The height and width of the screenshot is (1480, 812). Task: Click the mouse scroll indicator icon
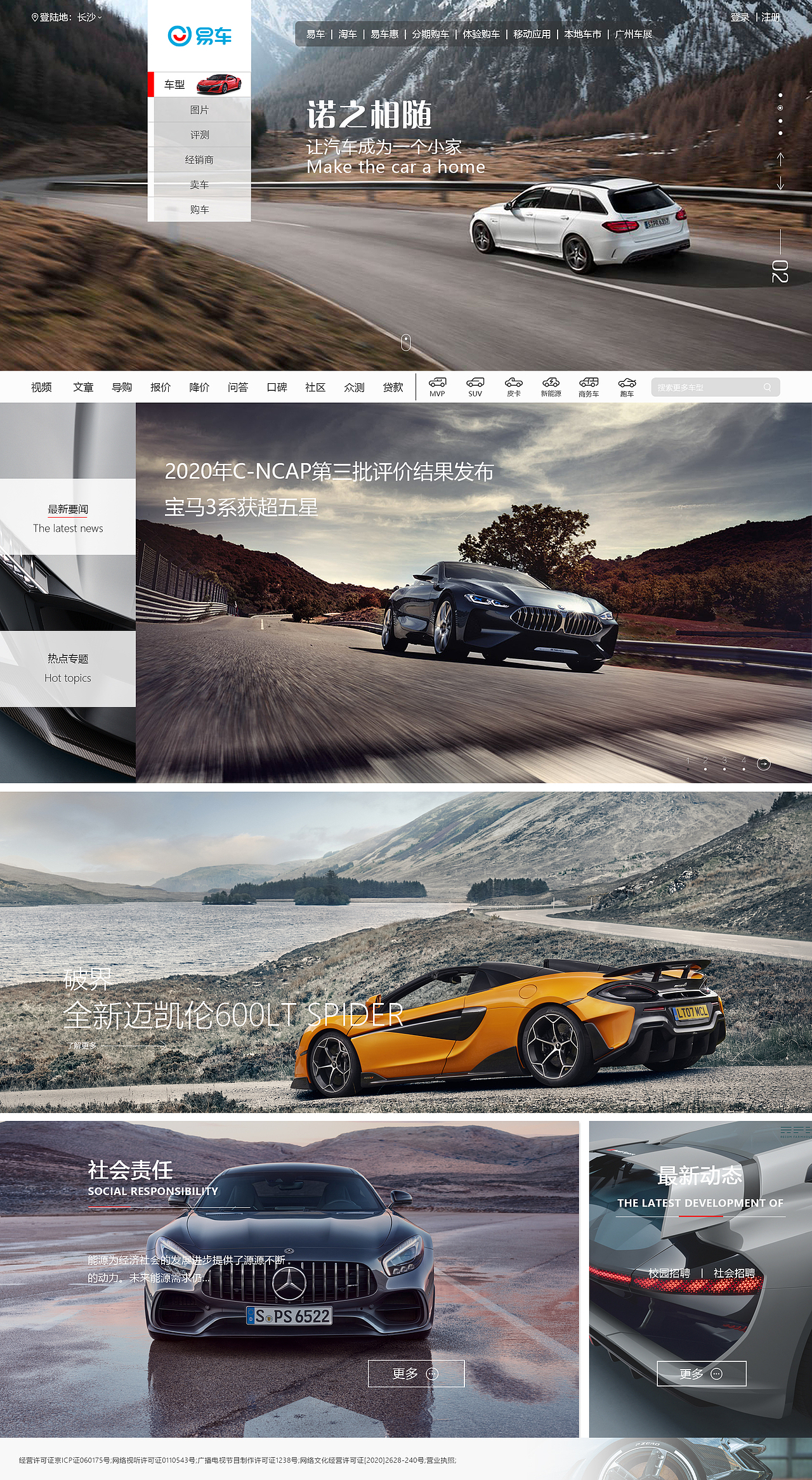click(406, 343)
